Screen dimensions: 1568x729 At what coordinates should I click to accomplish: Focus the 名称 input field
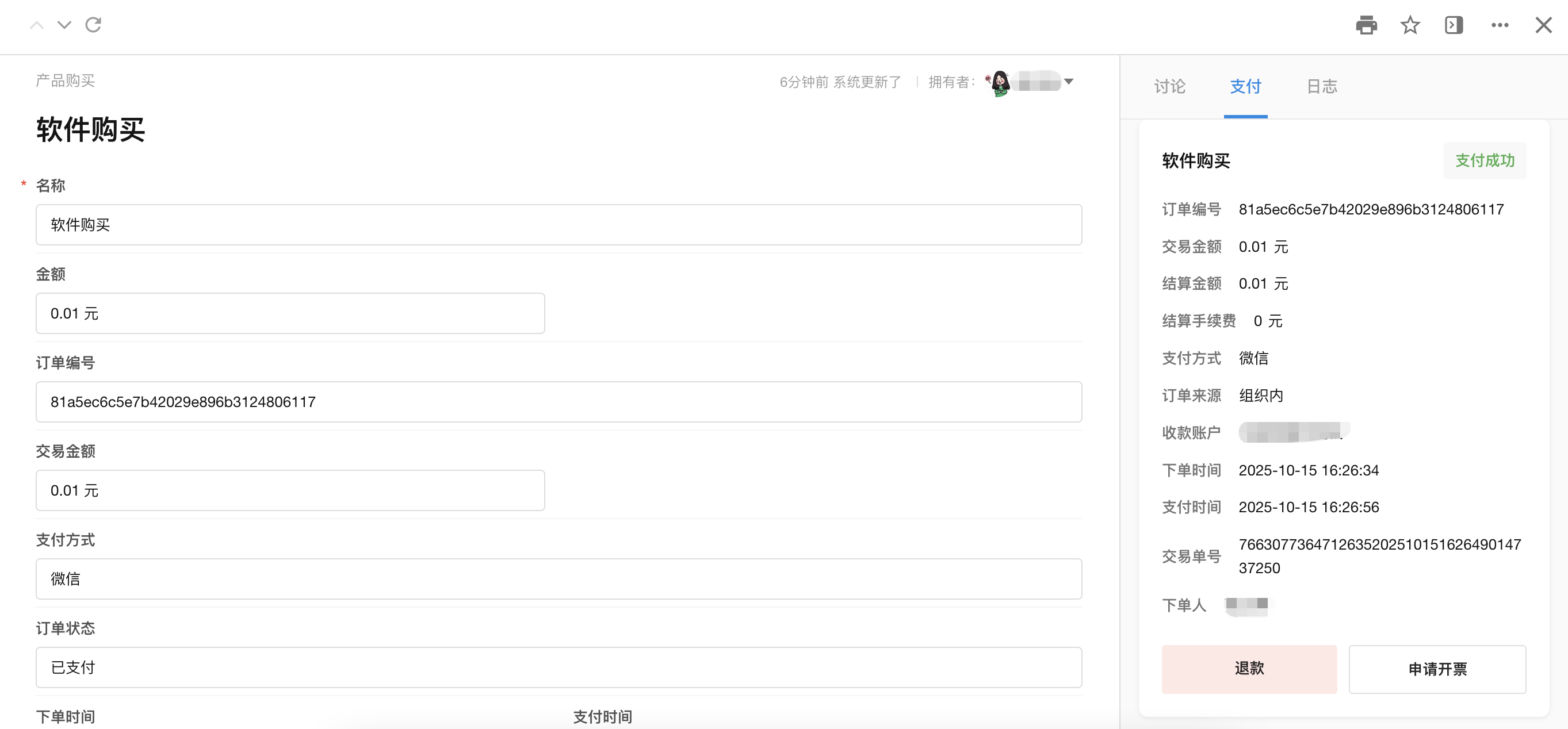coord(558,225)
